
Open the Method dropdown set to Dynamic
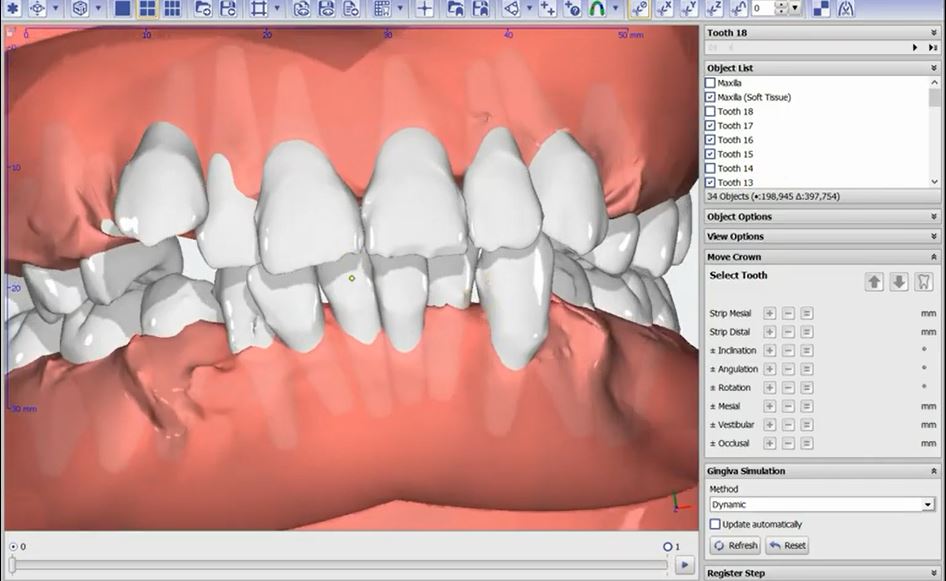821,505
